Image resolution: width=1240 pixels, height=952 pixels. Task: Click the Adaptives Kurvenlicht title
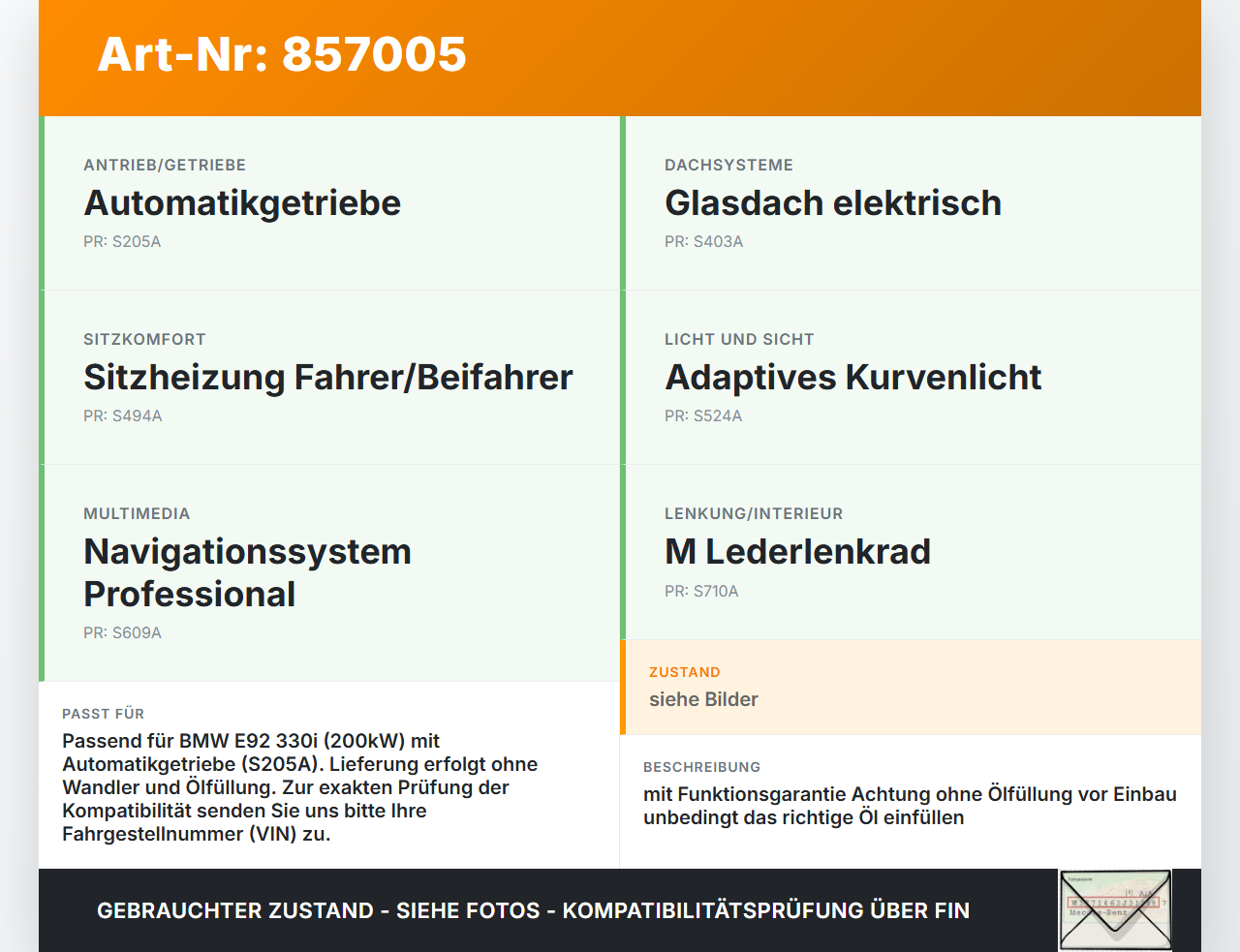853,378
